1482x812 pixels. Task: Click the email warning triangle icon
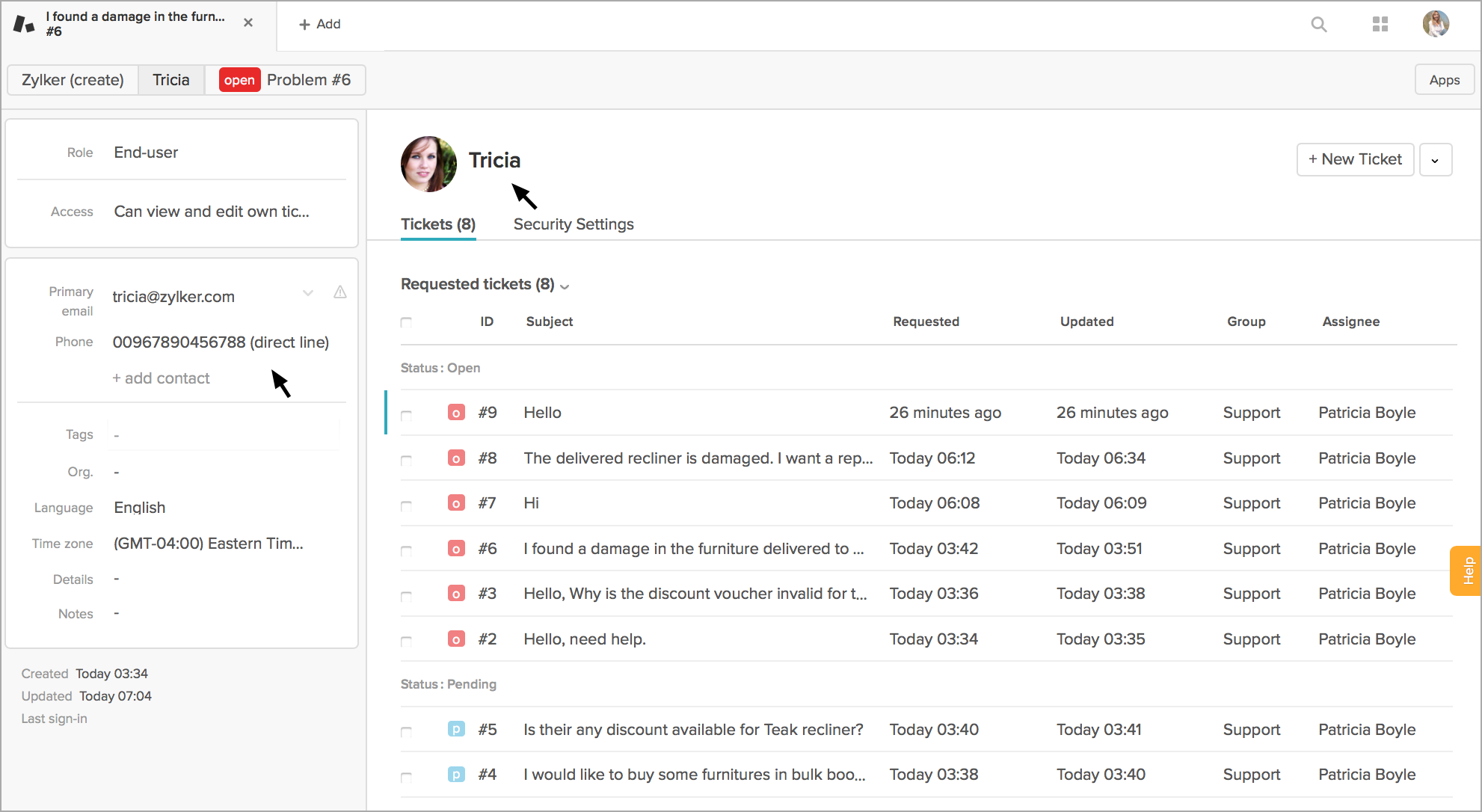340,292
